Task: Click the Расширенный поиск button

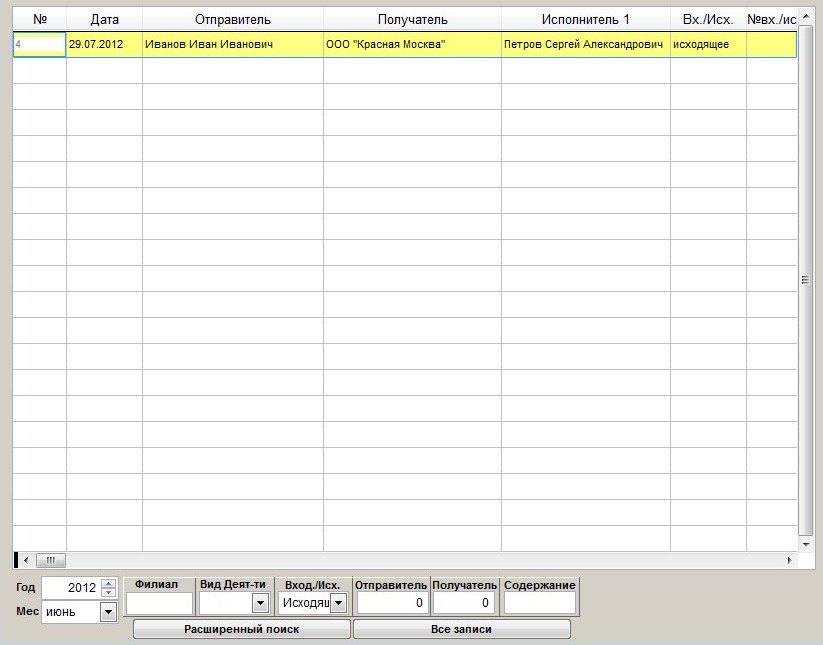Action: pyautogui.click(x=241, y=629)
